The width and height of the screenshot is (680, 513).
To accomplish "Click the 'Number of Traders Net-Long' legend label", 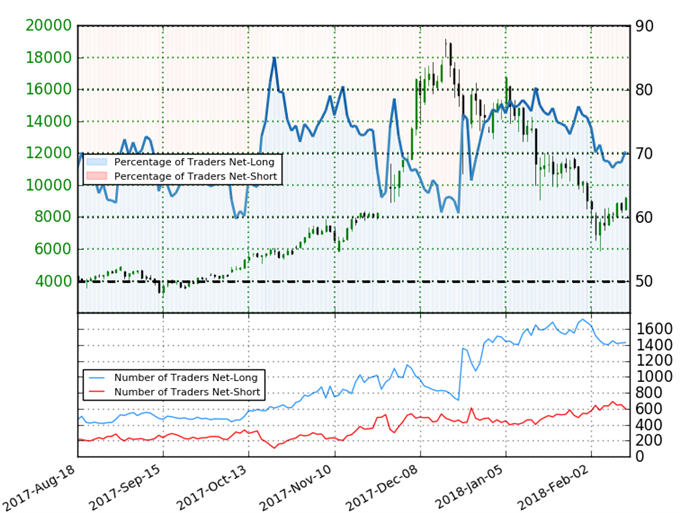I will [186, 378].
